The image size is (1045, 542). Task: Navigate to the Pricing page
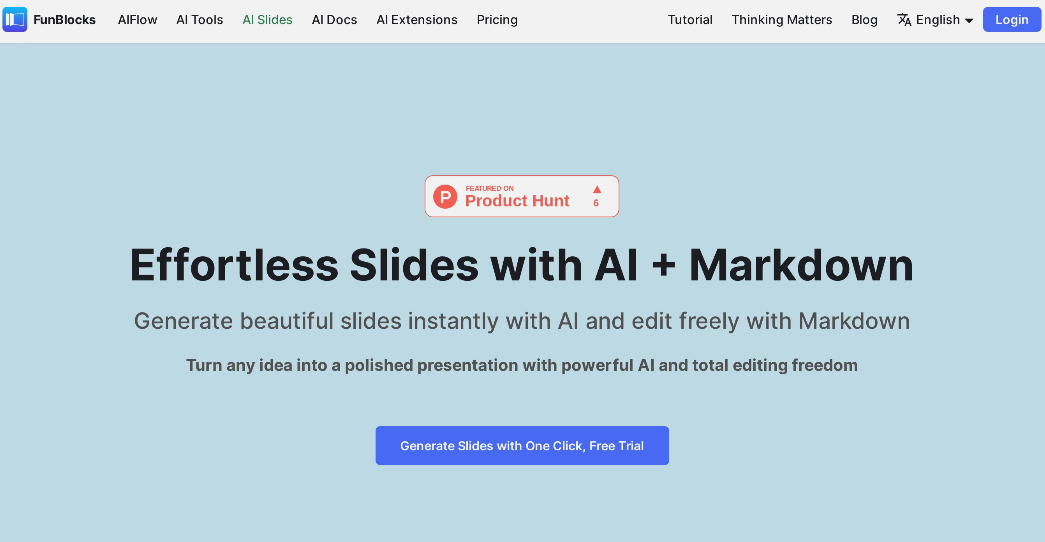(x=497, y=20)
